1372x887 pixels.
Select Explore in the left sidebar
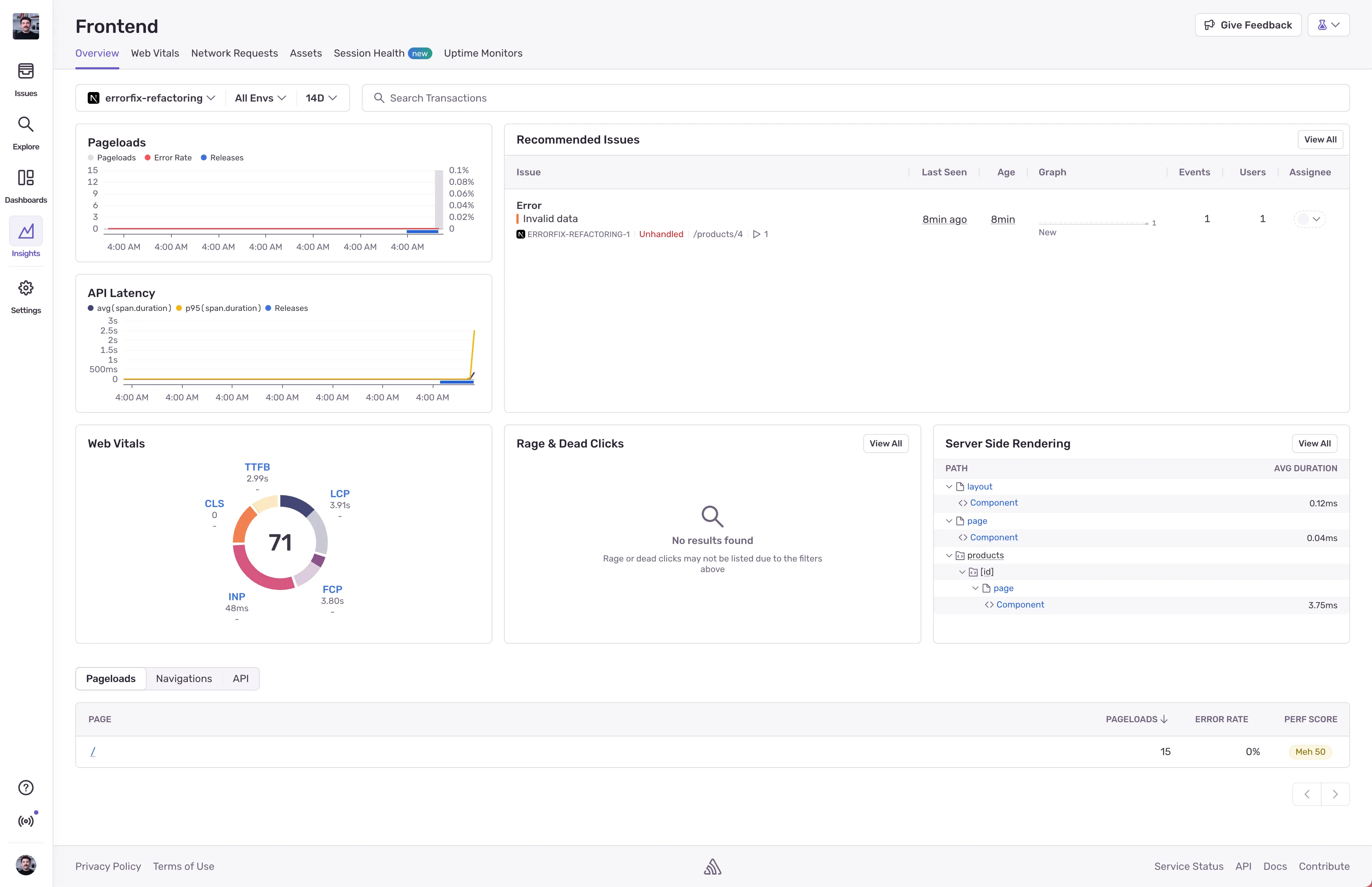pyautogui.click(x=25, y=132)
